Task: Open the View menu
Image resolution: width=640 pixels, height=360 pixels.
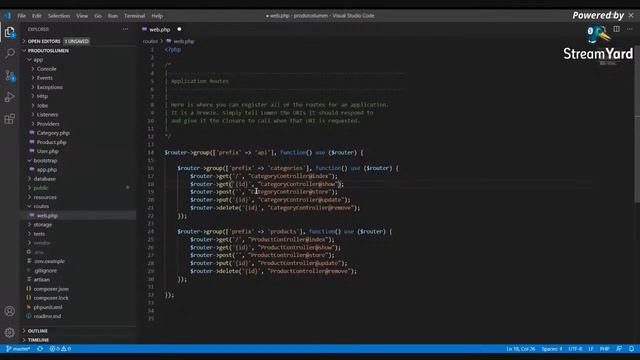Action: [82, 16]
